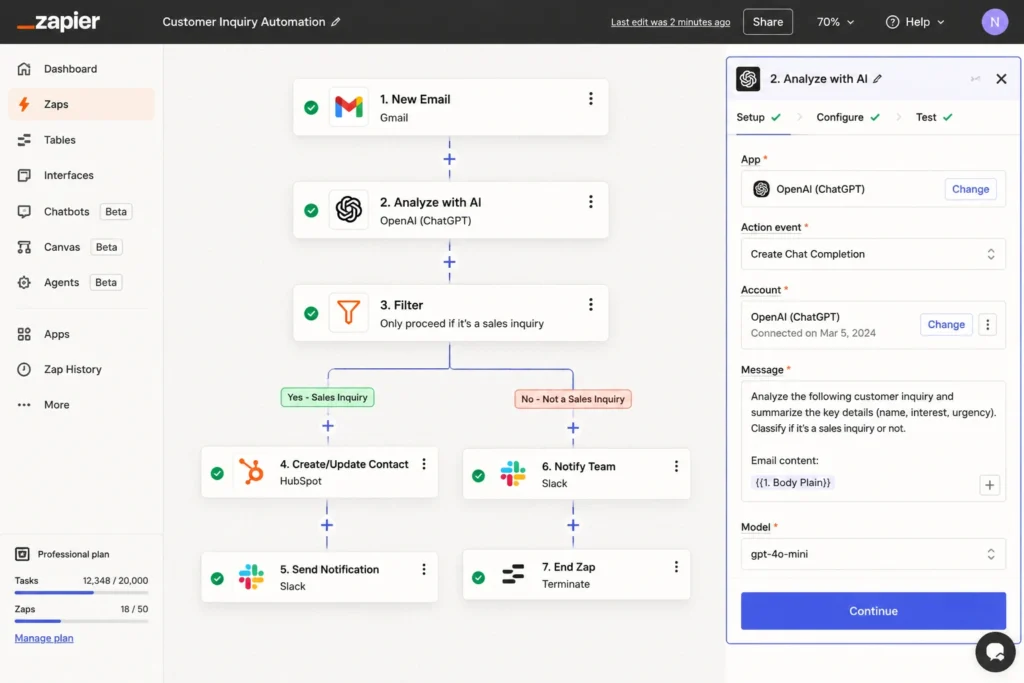Open the three-dot menu on Send Notification

(424, 569)
